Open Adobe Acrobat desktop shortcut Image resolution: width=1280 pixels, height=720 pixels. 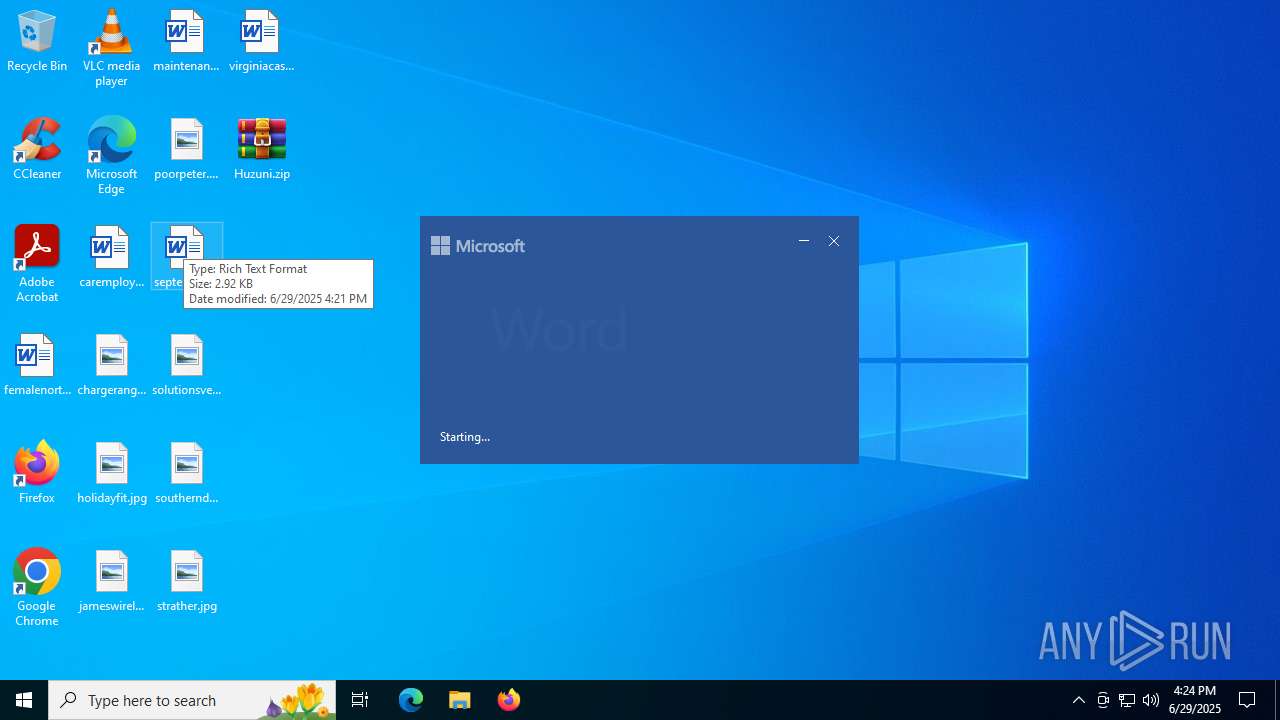tap(37, 264)
